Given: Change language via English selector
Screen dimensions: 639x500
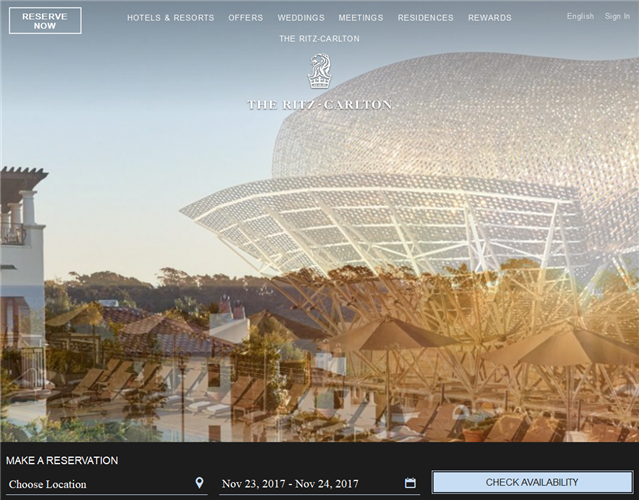Looking at the screenshot, I should point(580,17).
